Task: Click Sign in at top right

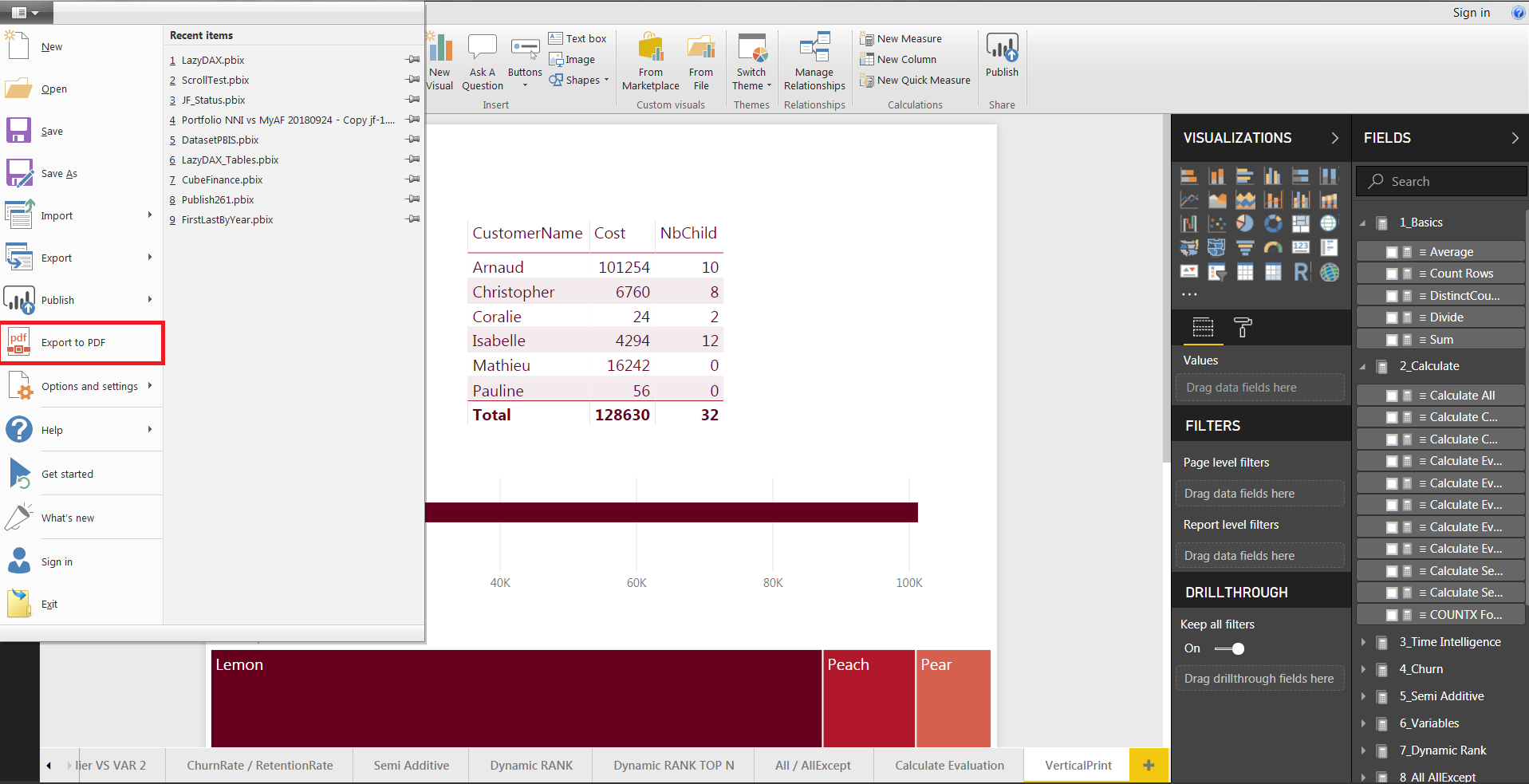Action: pos(1471,13)
